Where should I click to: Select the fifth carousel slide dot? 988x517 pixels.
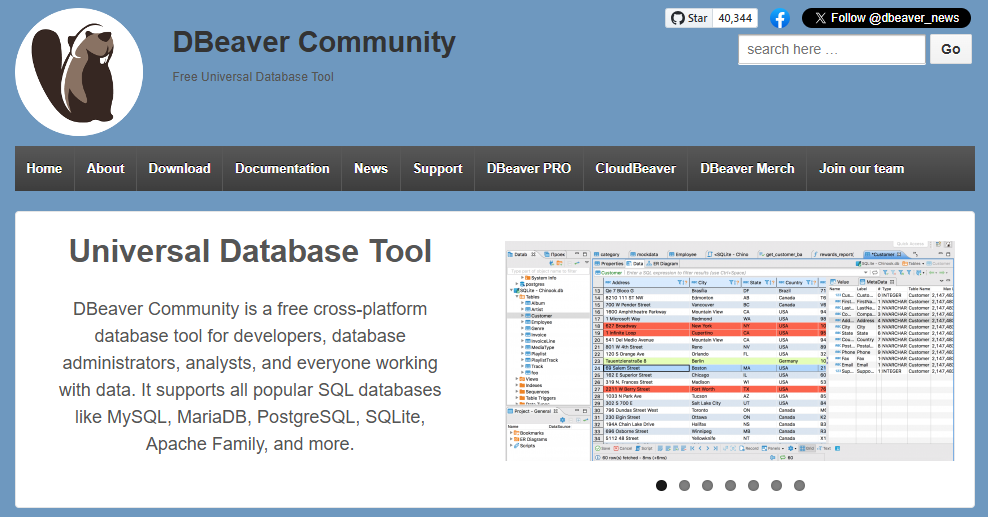pos(754,486)
